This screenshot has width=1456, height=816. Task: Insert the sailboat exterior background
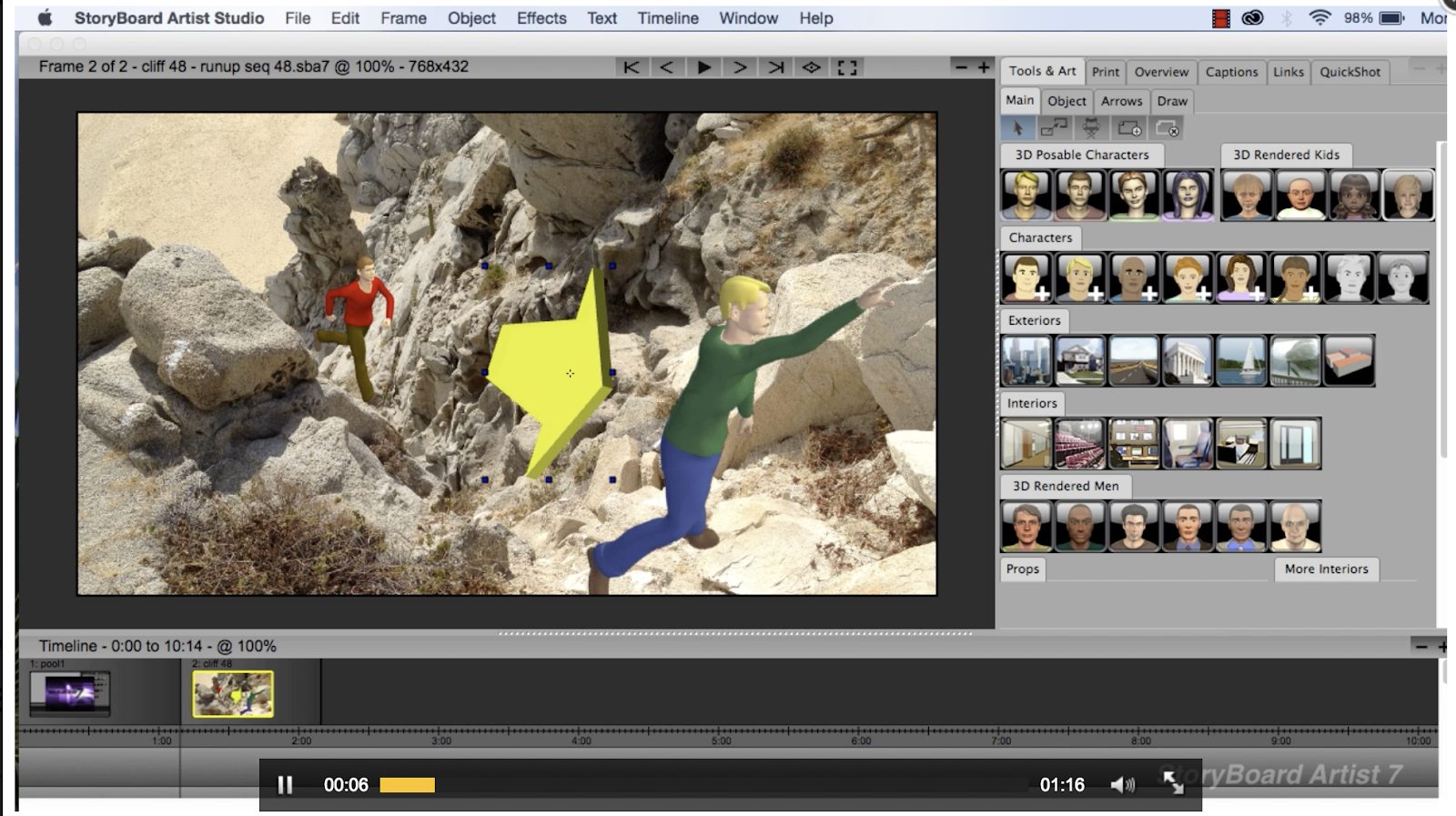(1240, 360)
